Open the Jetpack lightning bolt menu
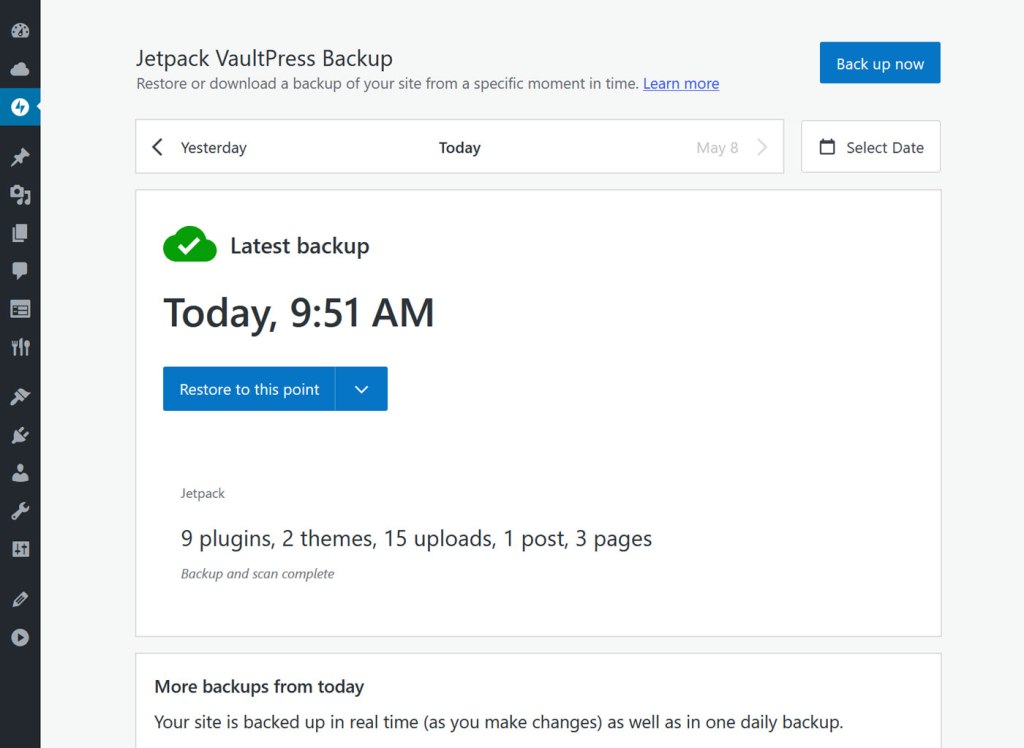 pos(20,106)
